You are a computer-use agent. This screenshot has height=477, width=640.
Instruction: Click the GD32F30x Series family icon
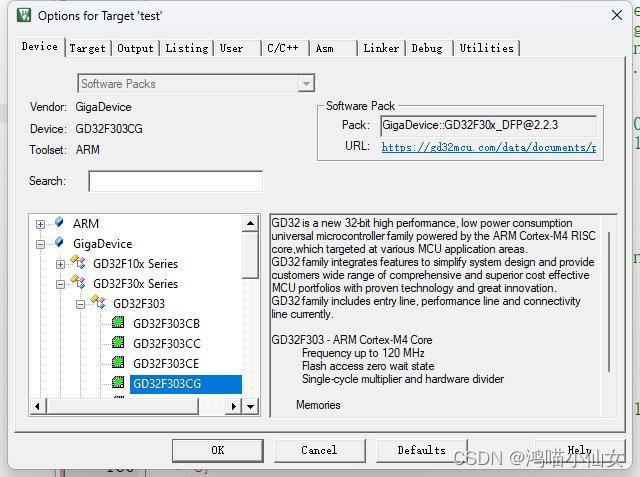[x=78, y=282]
